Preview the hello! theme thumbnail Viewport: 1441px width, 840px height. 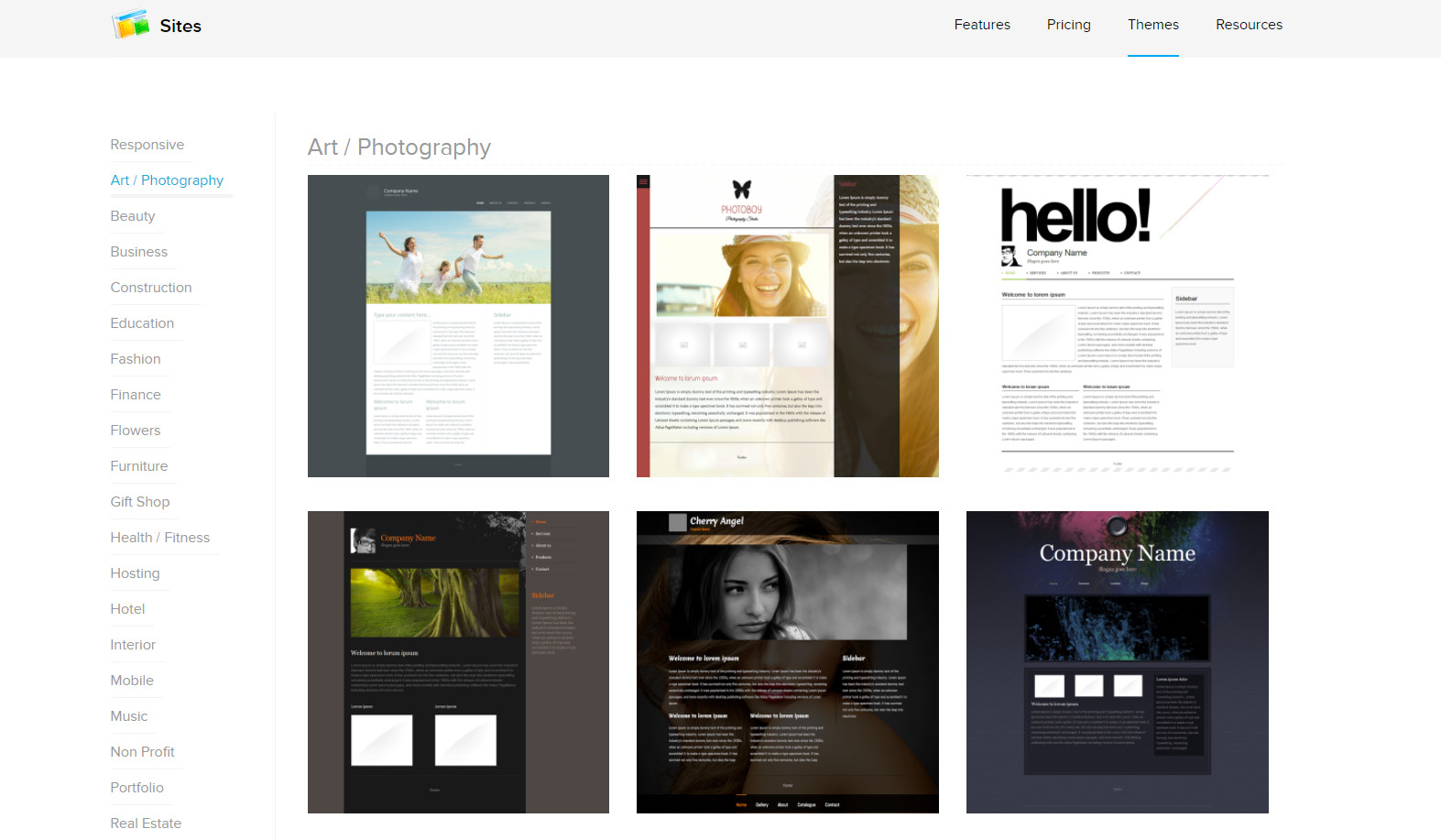[1117, 326]
